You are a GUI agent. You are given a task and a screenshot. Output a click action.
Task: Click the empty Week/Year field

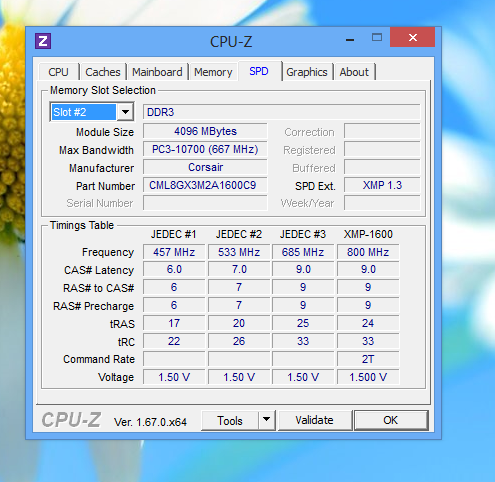click(382, 203)
